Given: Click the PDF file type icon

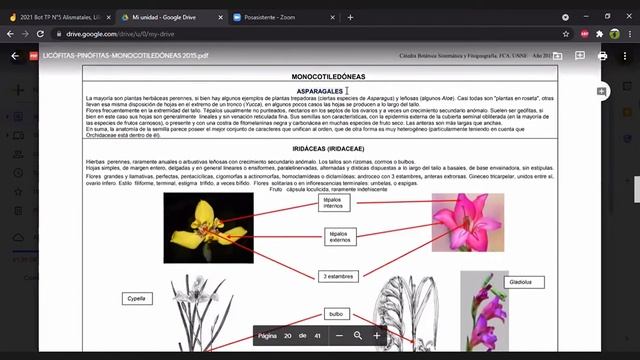Looking at the screenshot, I should (x=33, y=56).
